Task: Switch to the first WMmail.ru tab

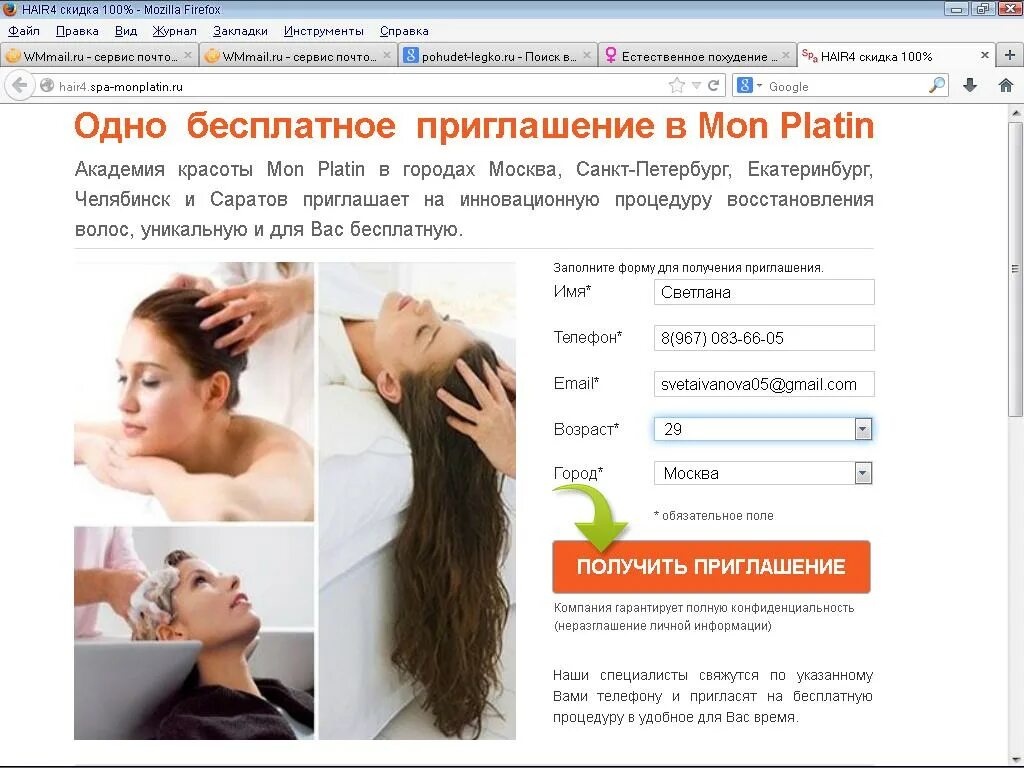Action: [x=99, y=56]
